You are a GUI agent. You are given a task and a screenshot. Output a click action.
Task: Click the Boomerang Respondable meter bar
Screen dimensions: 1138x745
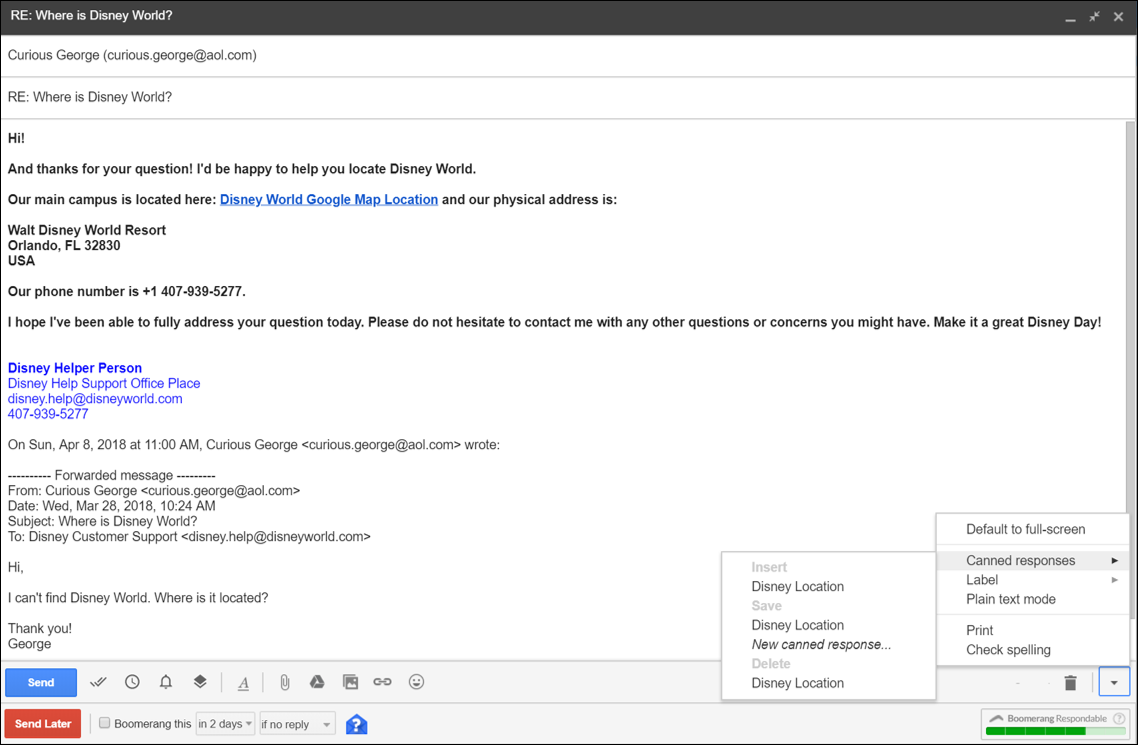click(1055, 731)
